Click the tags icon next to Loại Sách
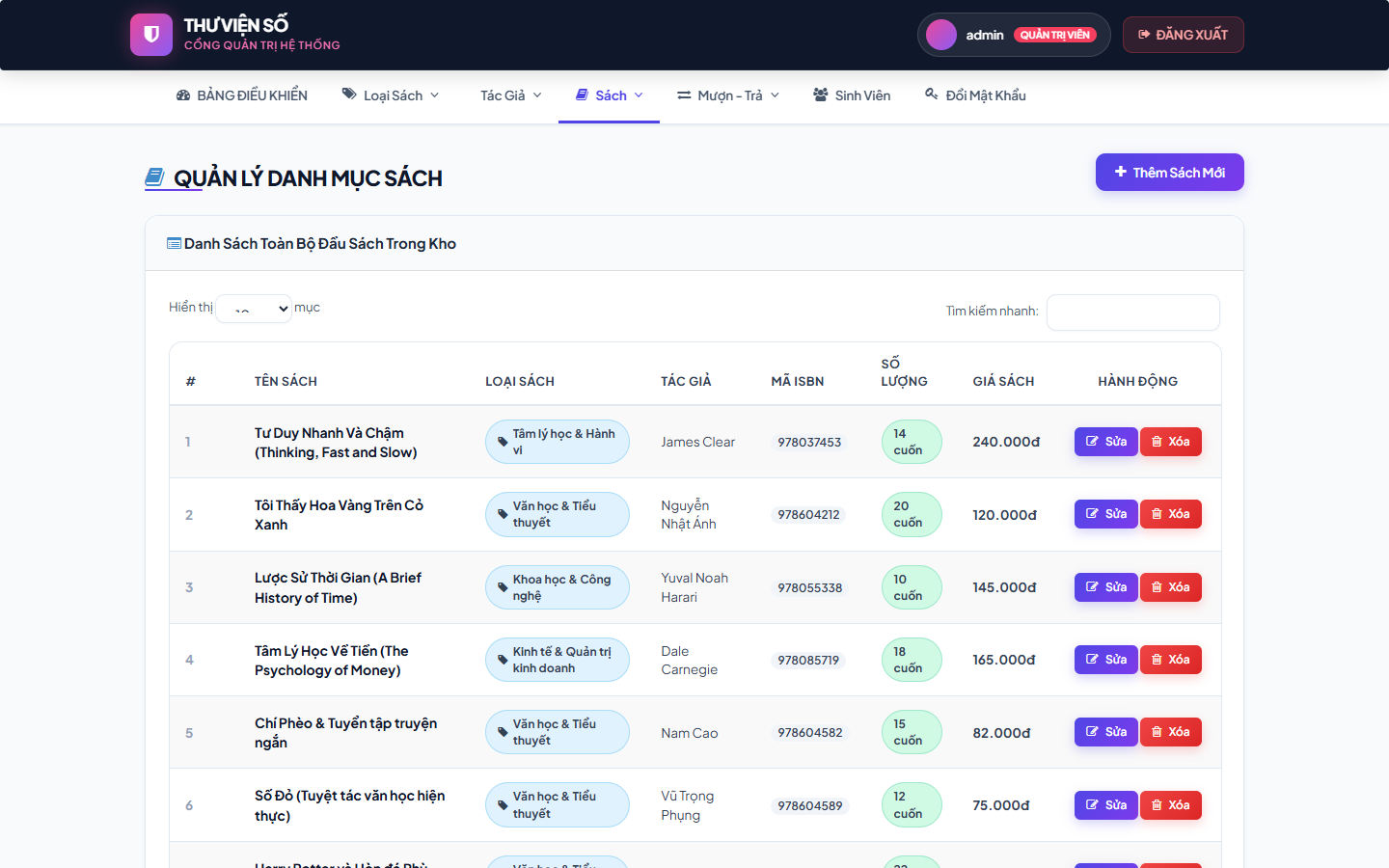The image size is (1389, 868). (x=349, y=95)
